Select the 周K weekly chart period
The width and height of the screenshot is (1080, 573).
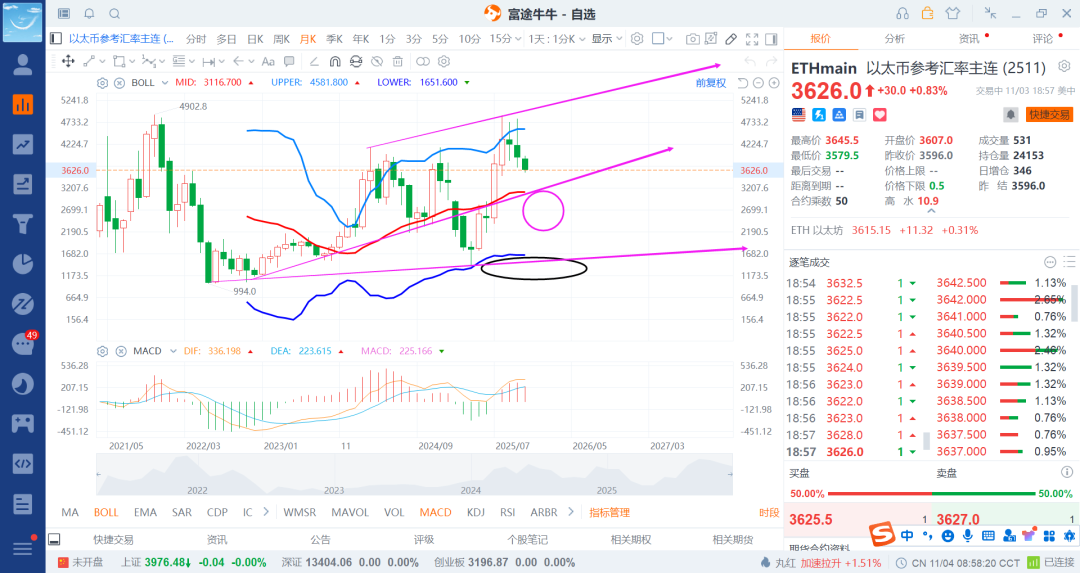280,39
